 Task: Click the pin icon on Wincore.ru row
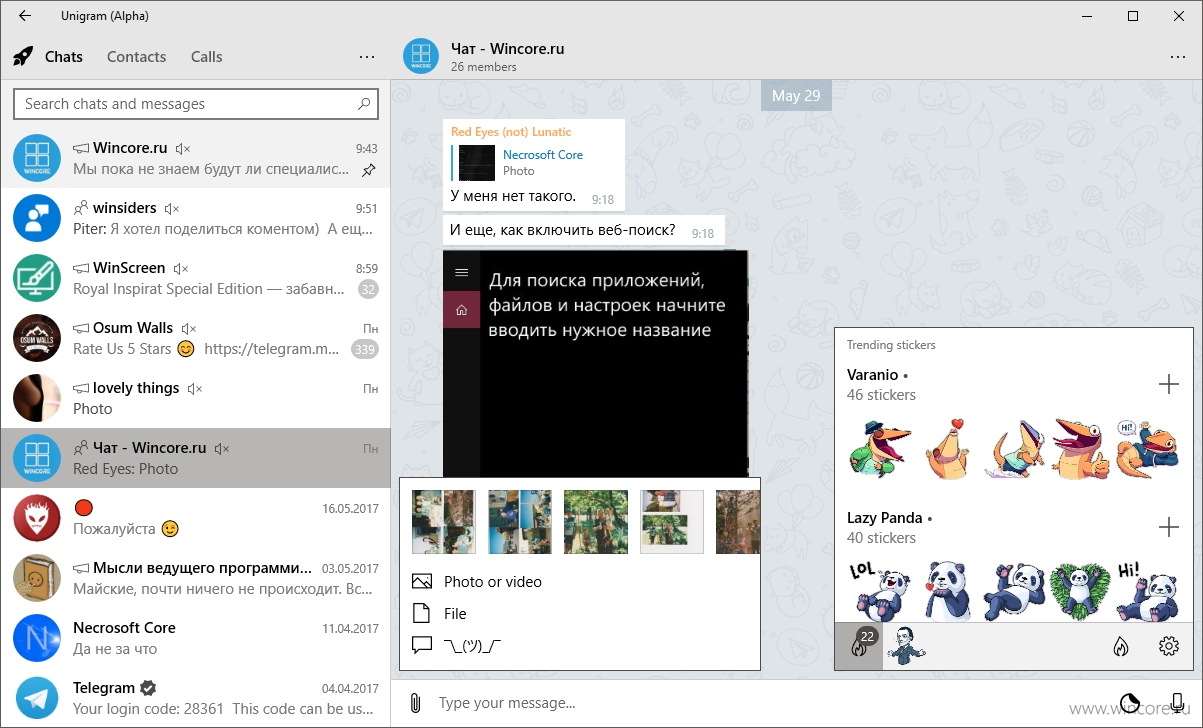[368, 170]
